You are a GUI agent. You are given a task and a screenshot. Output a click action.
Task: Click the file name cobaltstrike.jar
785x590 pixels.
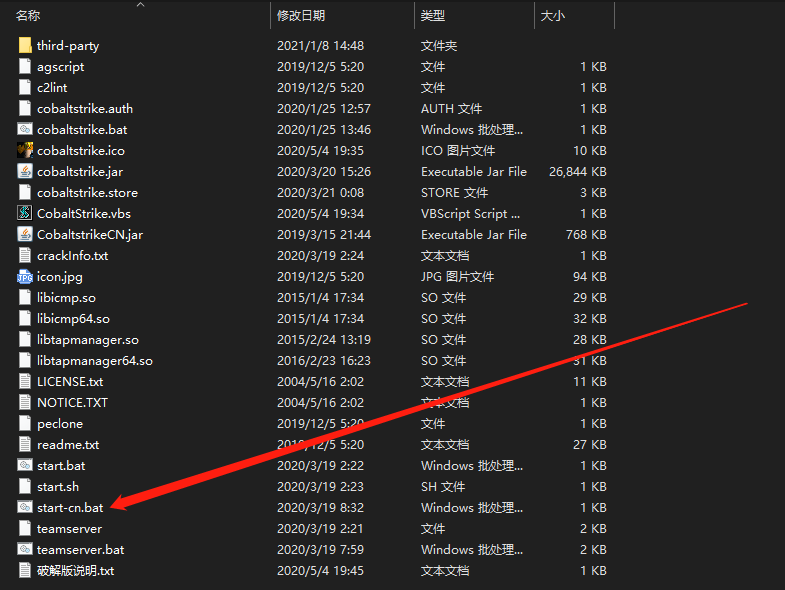(x=80, y=172)
